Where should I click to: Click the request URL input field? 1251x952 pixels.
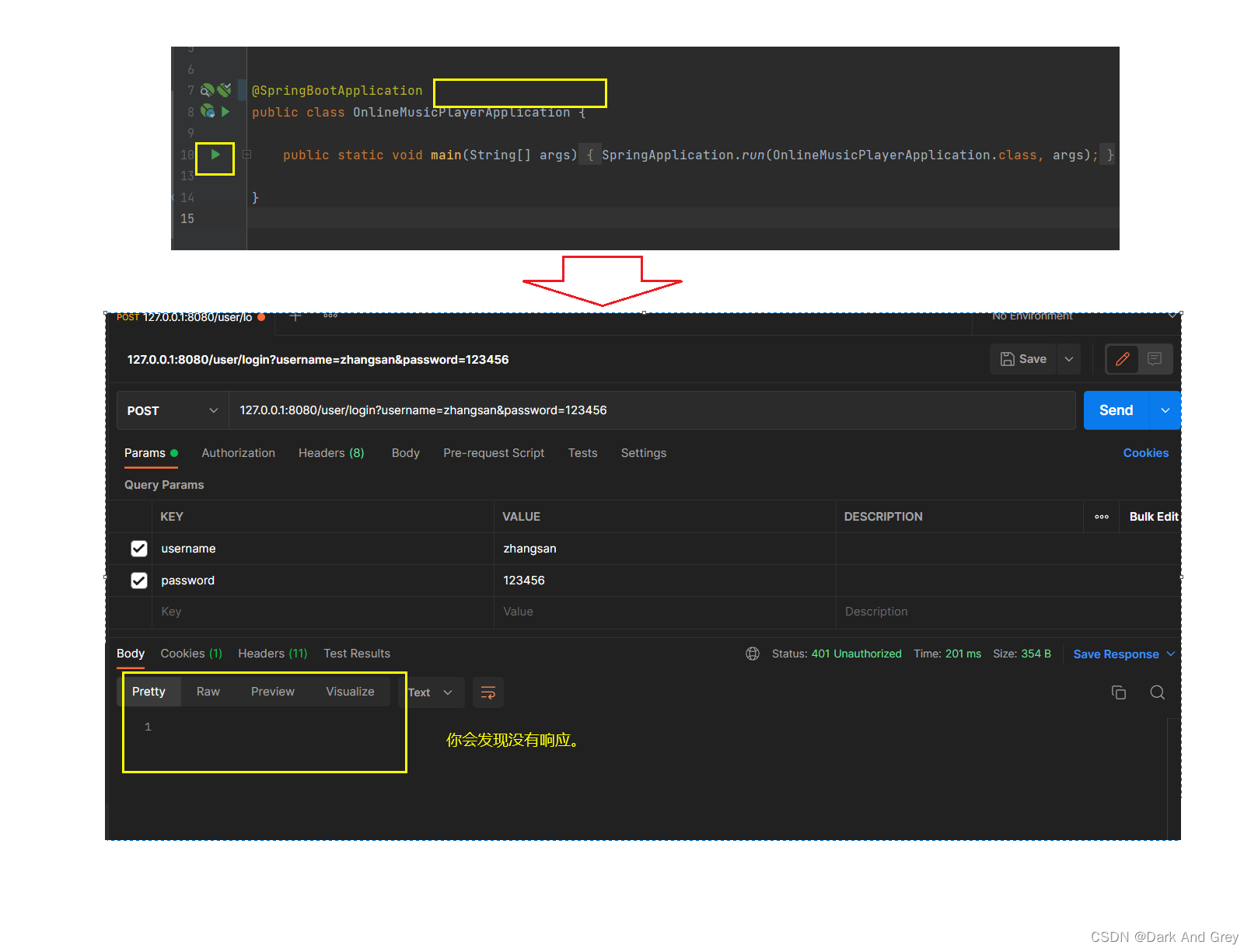tap(652, 410)
